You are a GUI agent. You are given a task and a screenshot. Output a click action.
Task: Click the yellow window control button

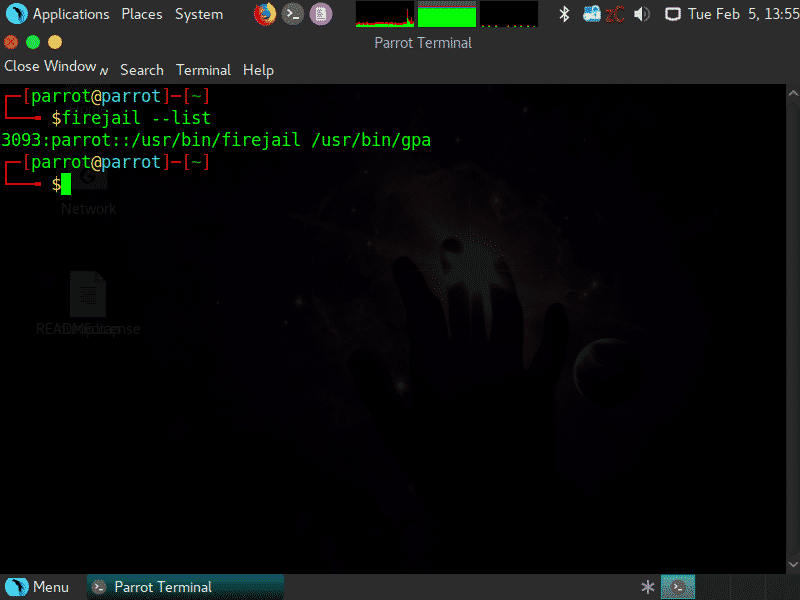point(55,42)
